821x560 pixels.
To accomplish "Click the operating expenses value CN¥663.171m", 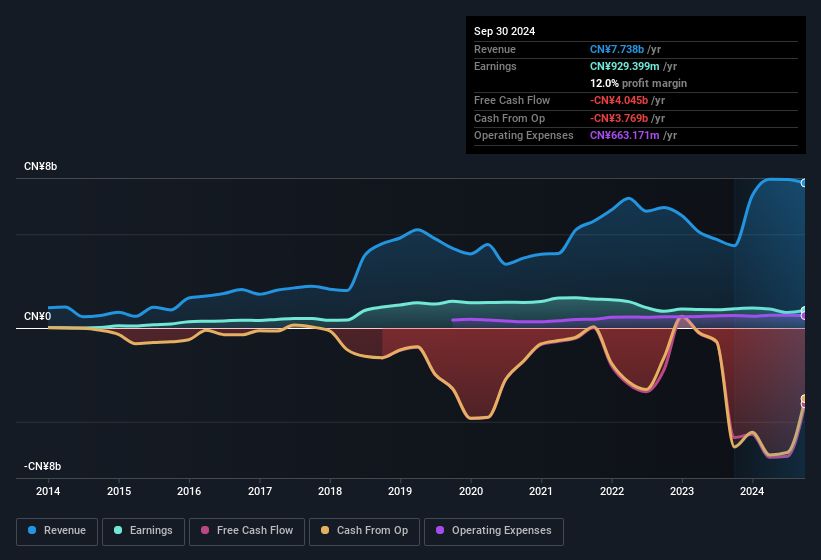I will (625, 136).
